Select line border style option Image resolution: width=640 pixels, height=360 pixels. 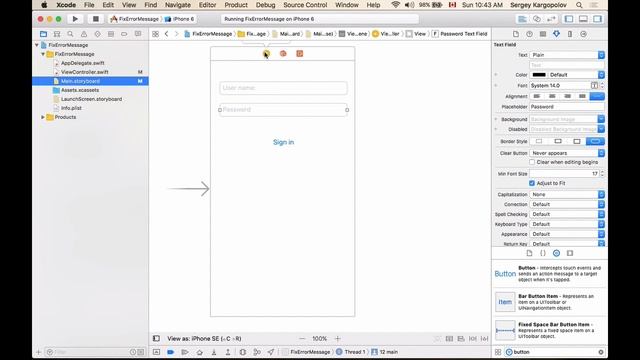point(558,141)
